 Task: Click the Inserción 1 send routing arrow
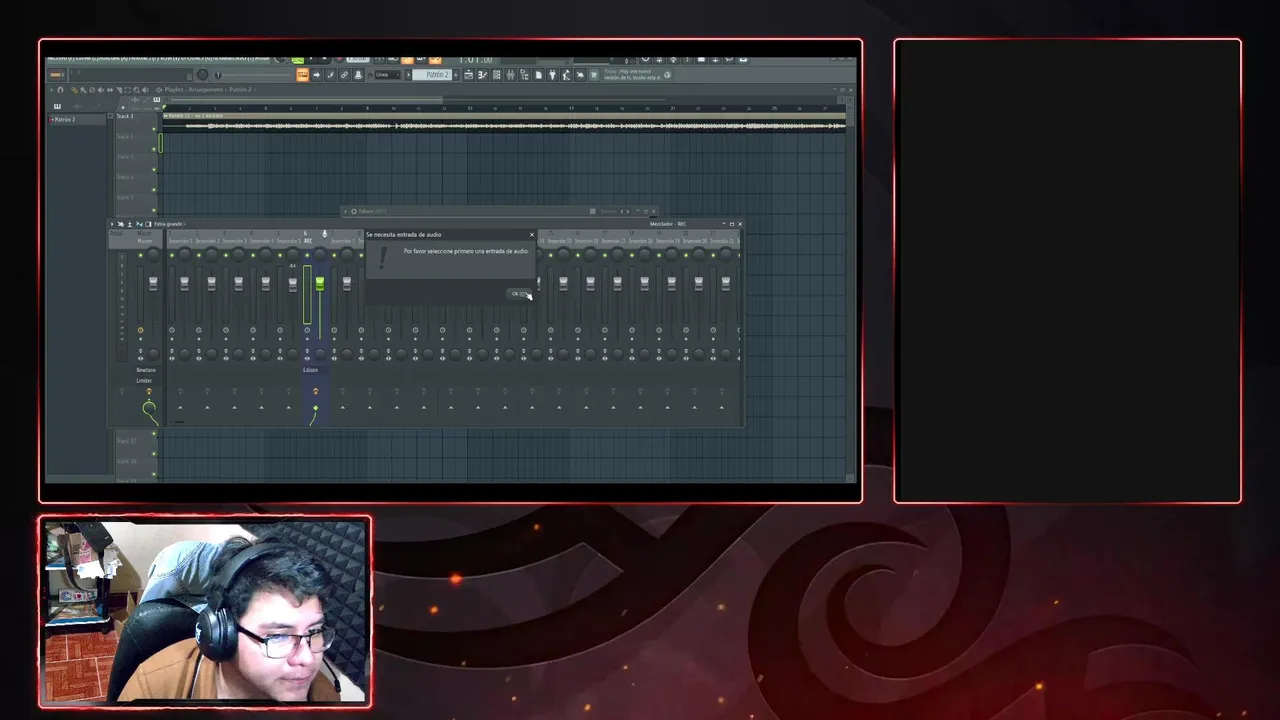180,407
